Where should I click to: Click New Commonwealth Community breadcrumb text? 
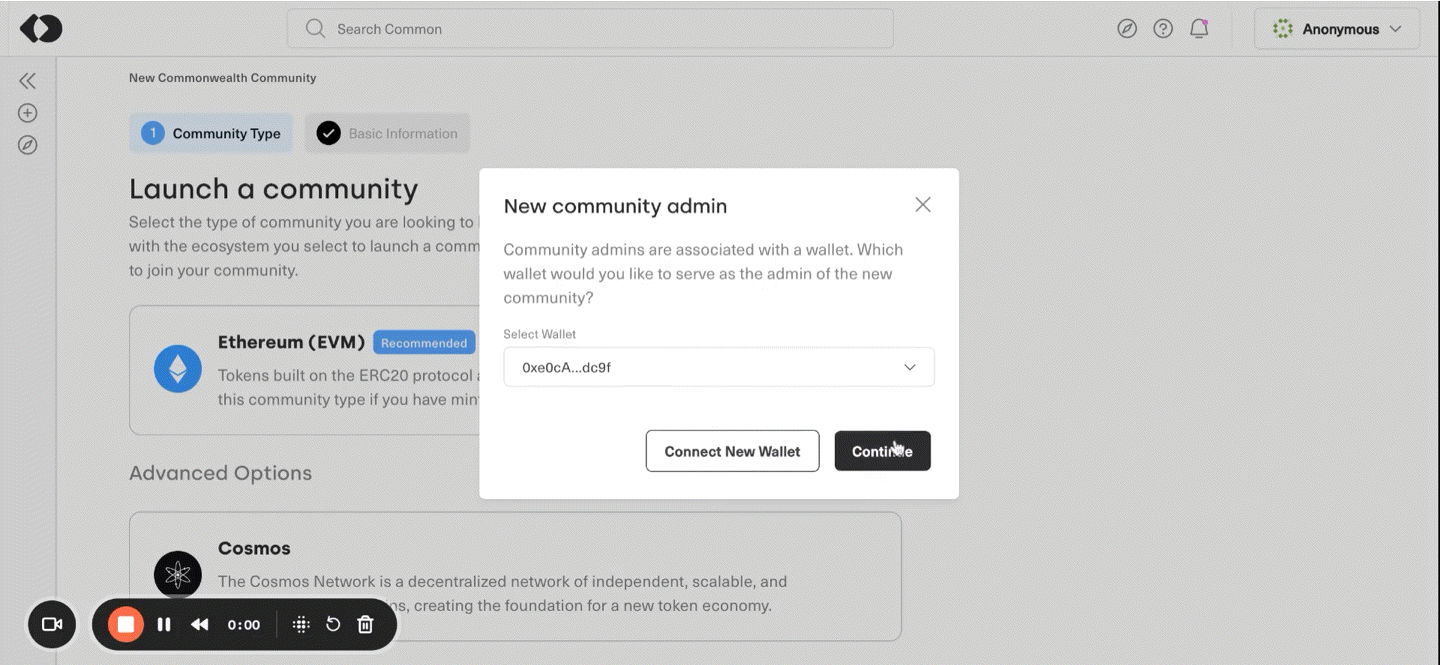(222, 78)
